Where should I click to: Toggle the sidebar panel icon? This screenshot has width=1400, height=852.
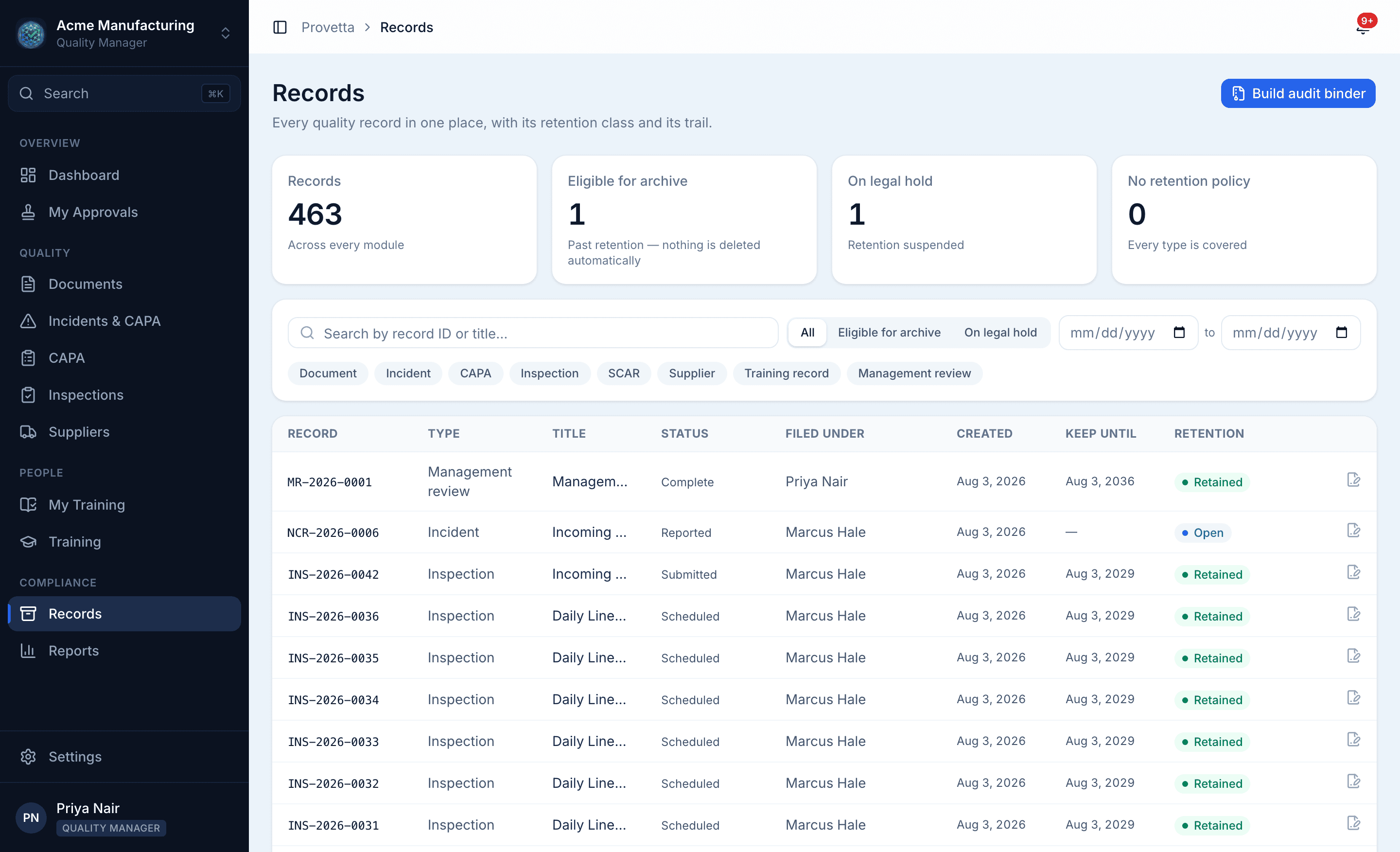click(x=280, y=27)
